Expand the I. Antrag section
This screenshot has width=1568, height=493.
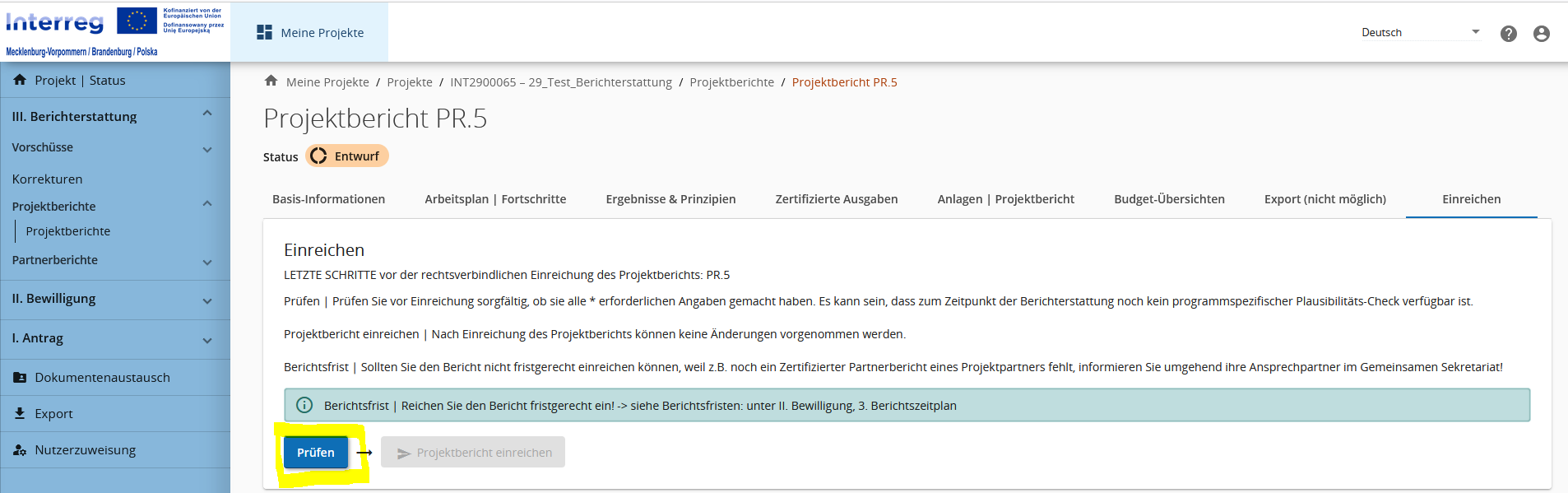207,340
